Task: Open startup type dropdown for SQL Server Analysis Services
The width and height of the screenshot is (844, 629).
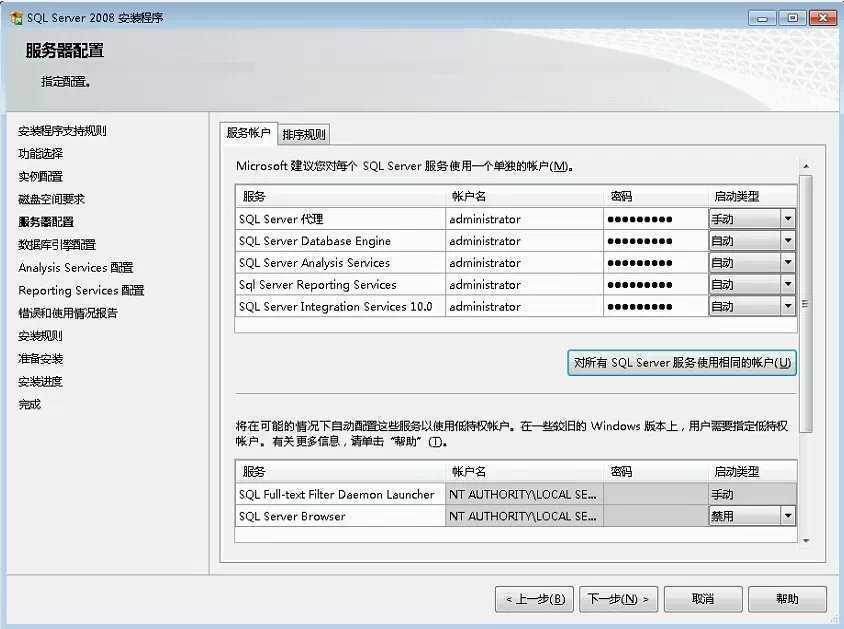Action: click(x=787, y=263)
